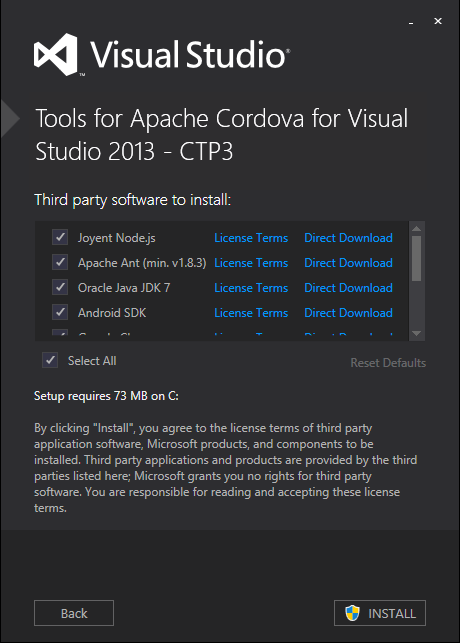Image resolution: width=460 pixels, height=643 pixels.
Task: Open Direct Download for Oracle Java JDK 7
Action: [x=348, y=288]
